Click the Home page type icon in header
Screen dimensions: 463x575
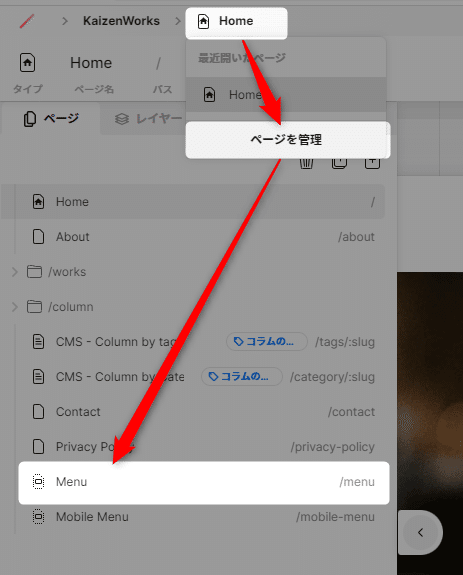(27, 63)
